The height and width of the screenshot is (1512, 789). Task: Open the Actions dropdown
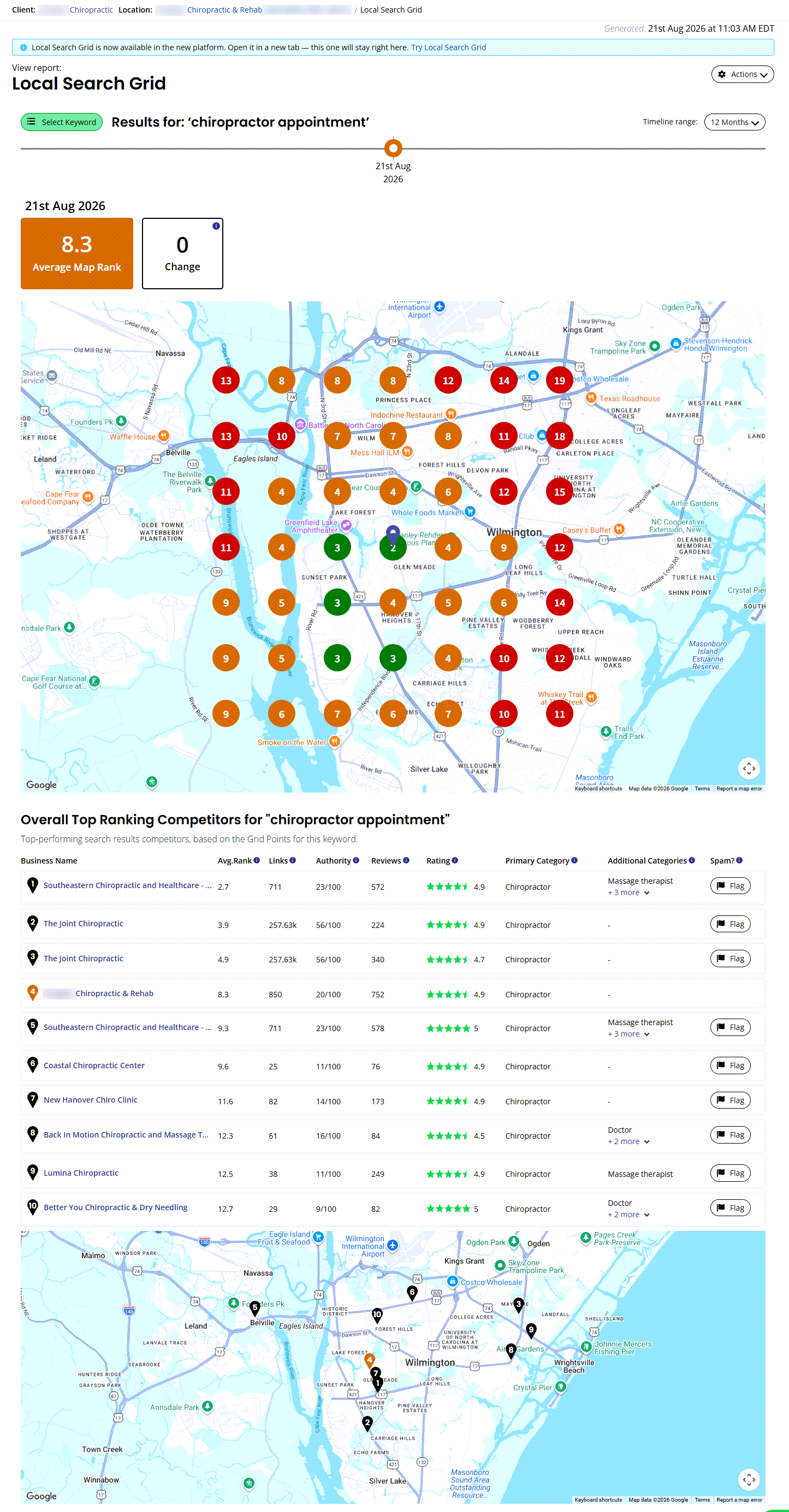pyautogui.click(x=742, y=75)
